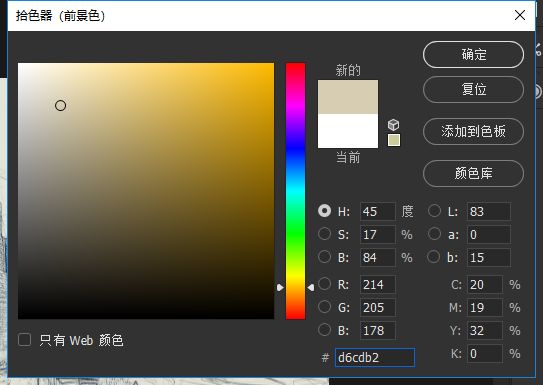Viewport: 543px width, 385px height.
Task: Click the left hue slider arrow handle
Action: [x=280, y=287]
